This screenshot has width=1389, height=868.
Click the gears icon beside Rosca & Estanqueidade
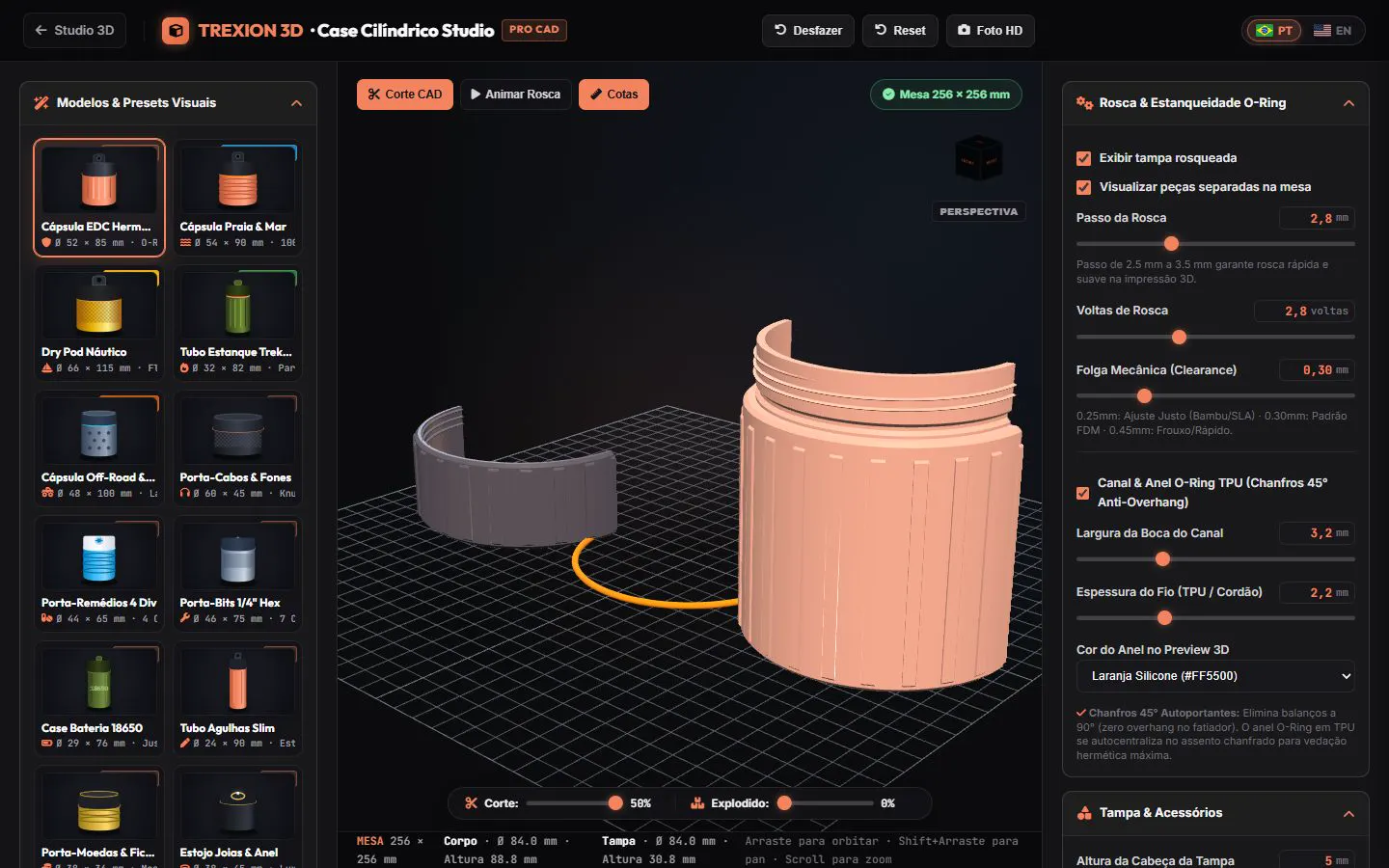[1084, 103]
